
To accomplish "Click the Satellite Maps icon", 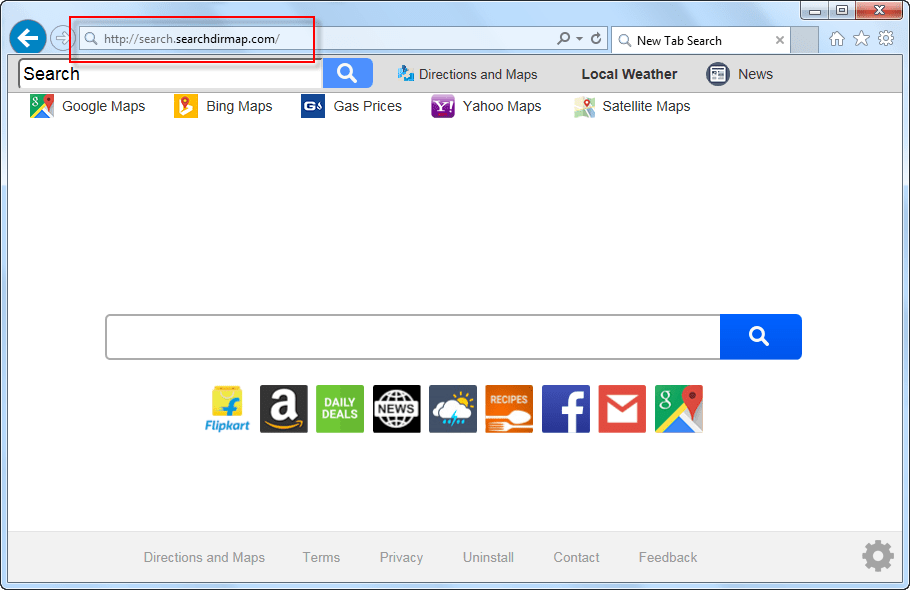I will [x=584, y=107].
